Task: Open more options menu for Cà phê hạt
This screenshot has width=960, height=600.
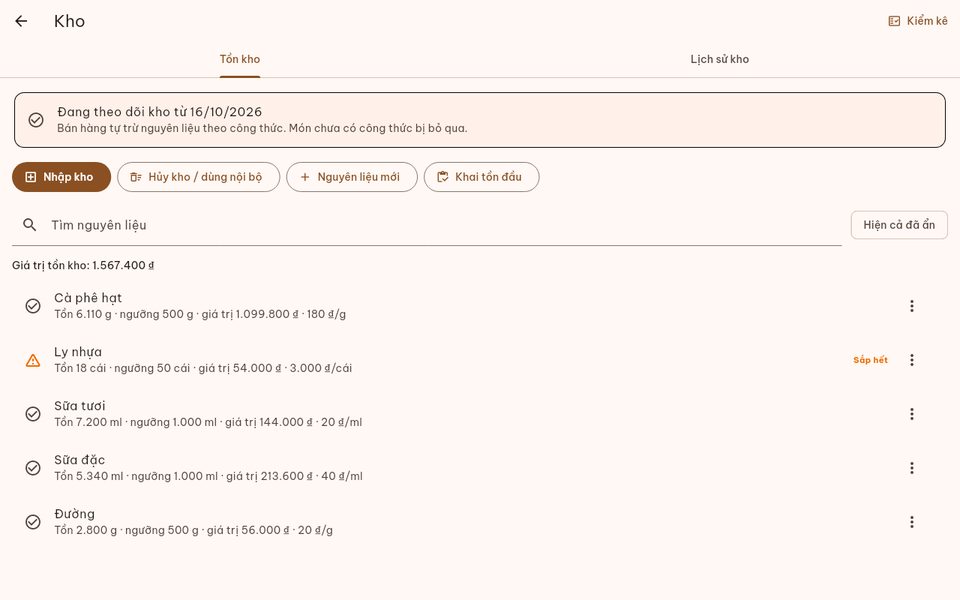Action: click(x=912, y=306)
